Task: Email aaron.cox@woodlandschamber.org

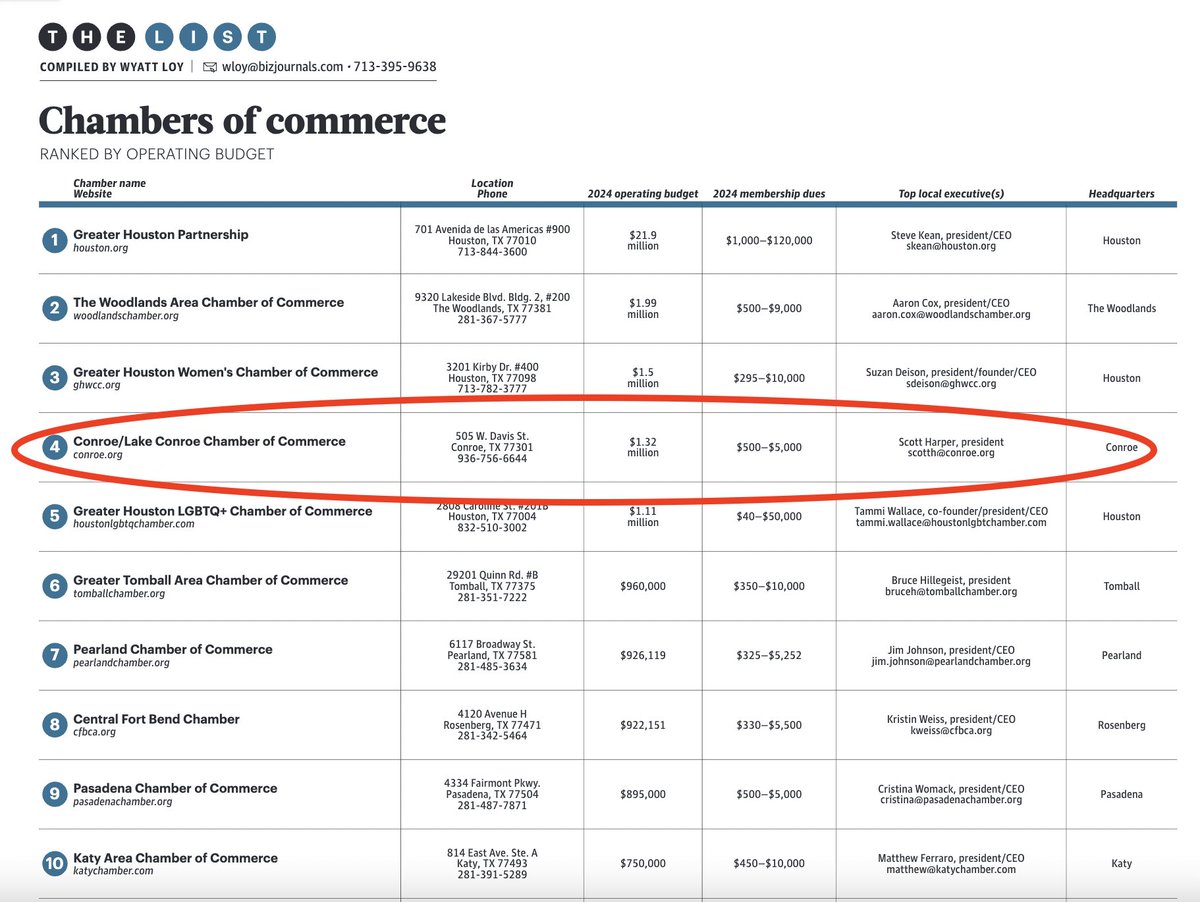Action: [951, 314]
